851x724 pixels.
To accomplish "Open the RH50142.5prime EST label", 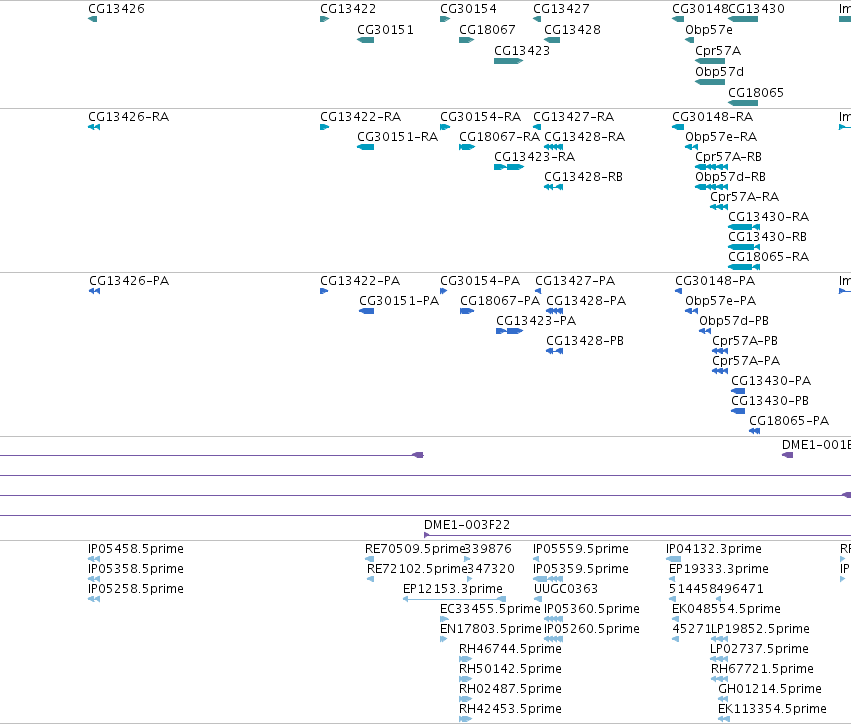I will (510, 669).
